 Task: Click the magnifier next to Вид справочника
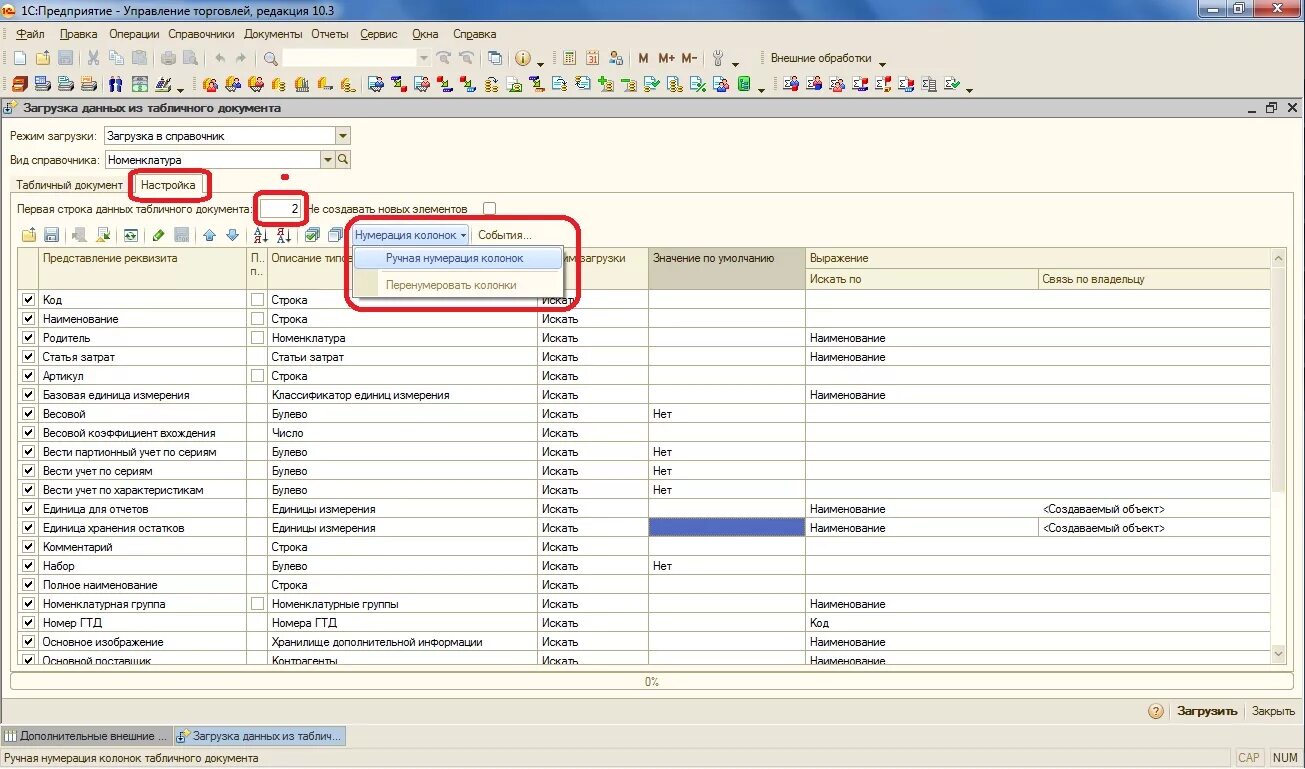point(343,159)
